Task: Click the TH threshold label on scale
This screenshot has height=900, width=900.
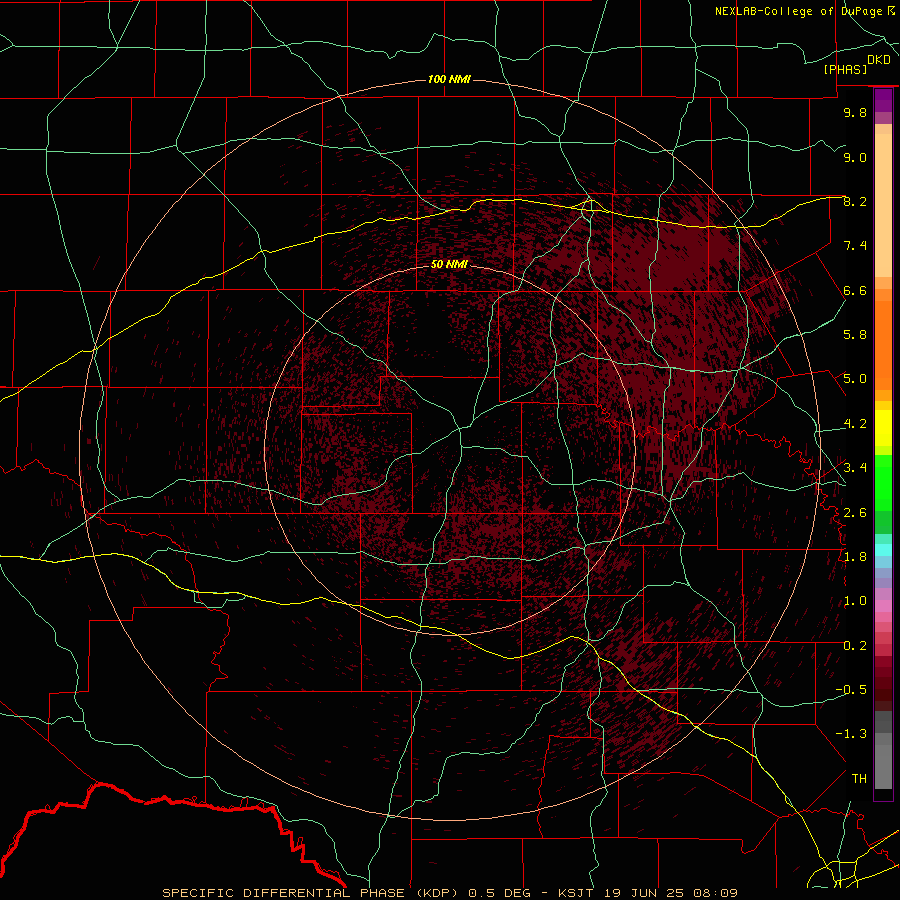Action: [x=859, y=779]
